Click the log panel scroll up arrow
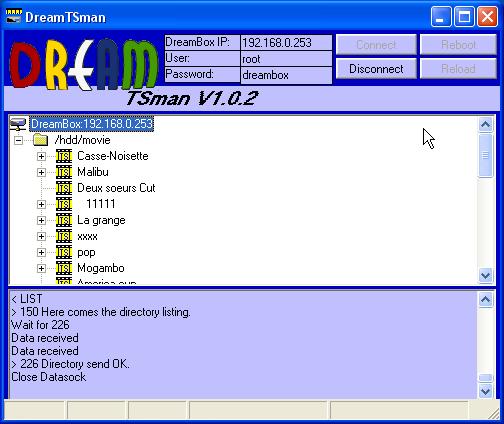The height and width of the screenshot is (424, 504). [x=485, y=300]
